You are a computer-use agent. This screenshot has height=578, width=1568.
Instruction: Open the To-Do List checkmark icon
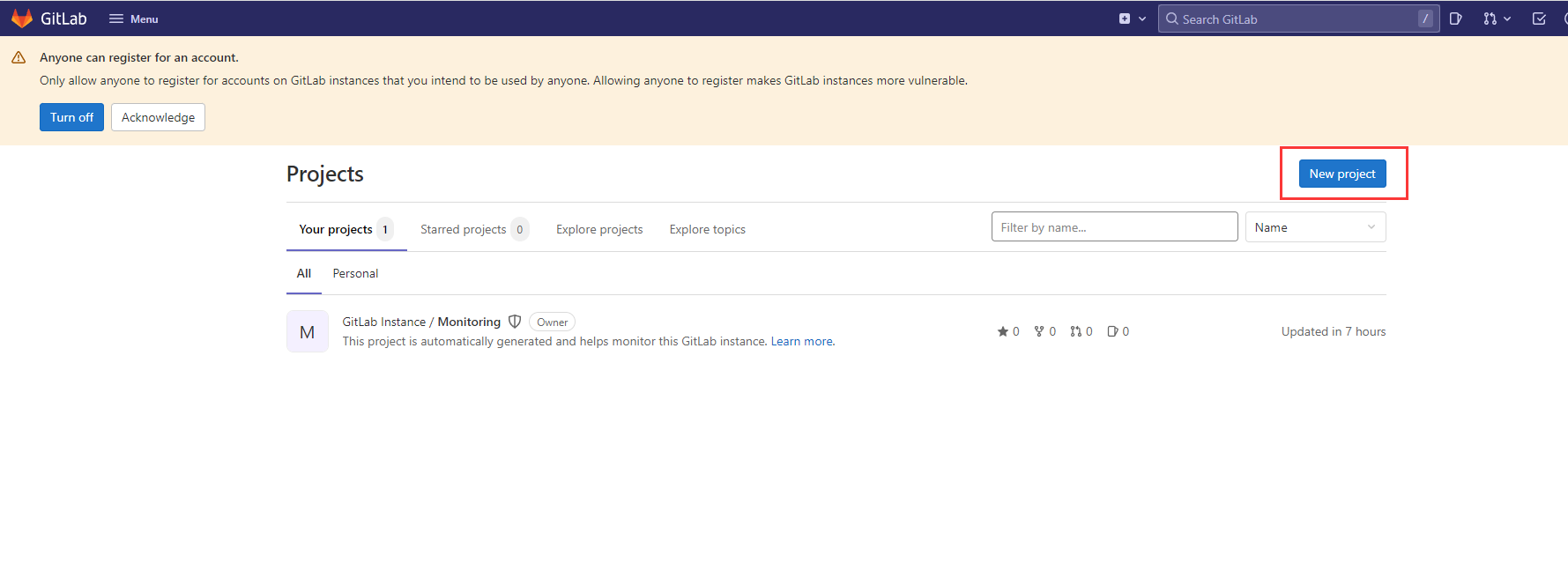[x=1539, y=19]
